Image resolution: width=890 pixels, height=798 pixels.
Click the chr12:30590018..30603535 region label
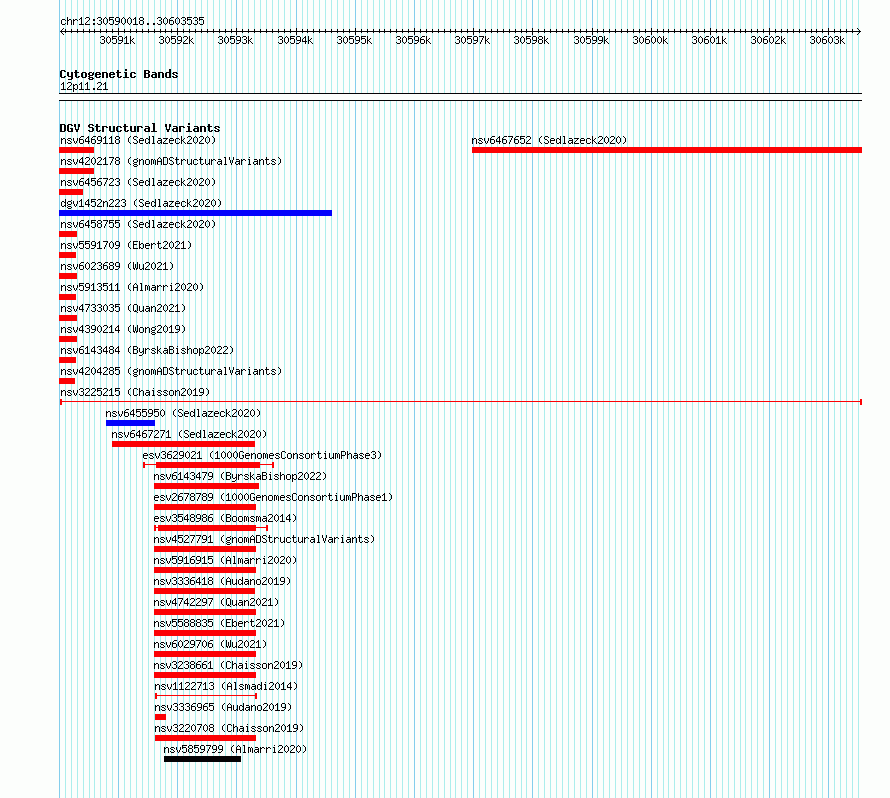pyautogui.click(x=132, y=22)
